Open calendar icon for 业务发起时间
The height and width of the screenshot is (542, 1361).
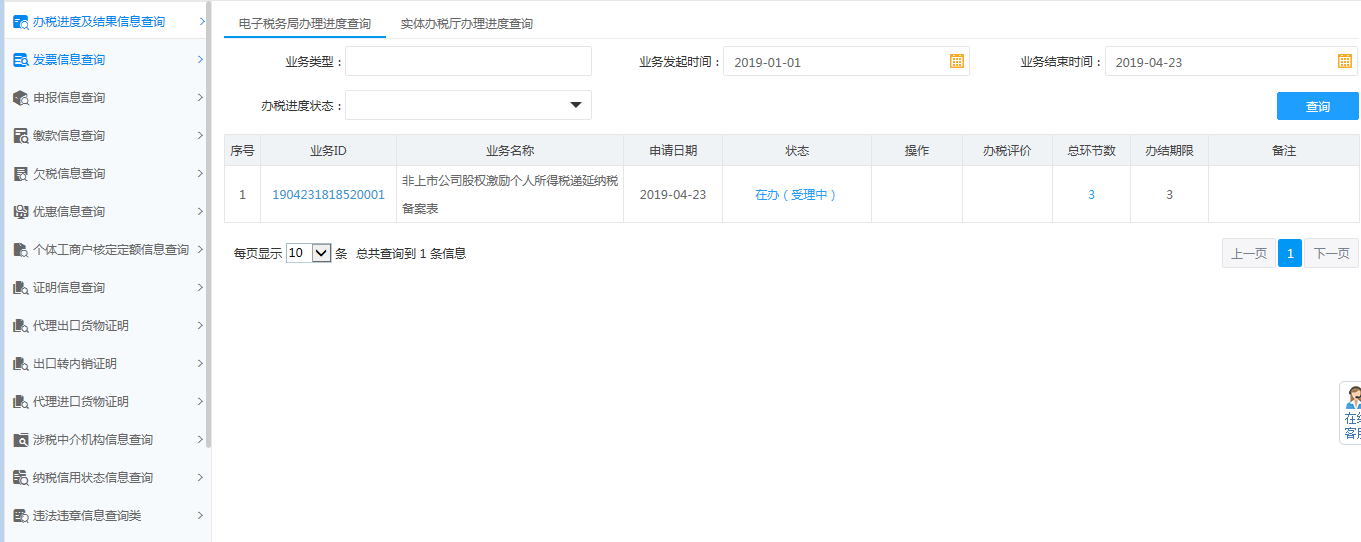[x=956, y=61]
